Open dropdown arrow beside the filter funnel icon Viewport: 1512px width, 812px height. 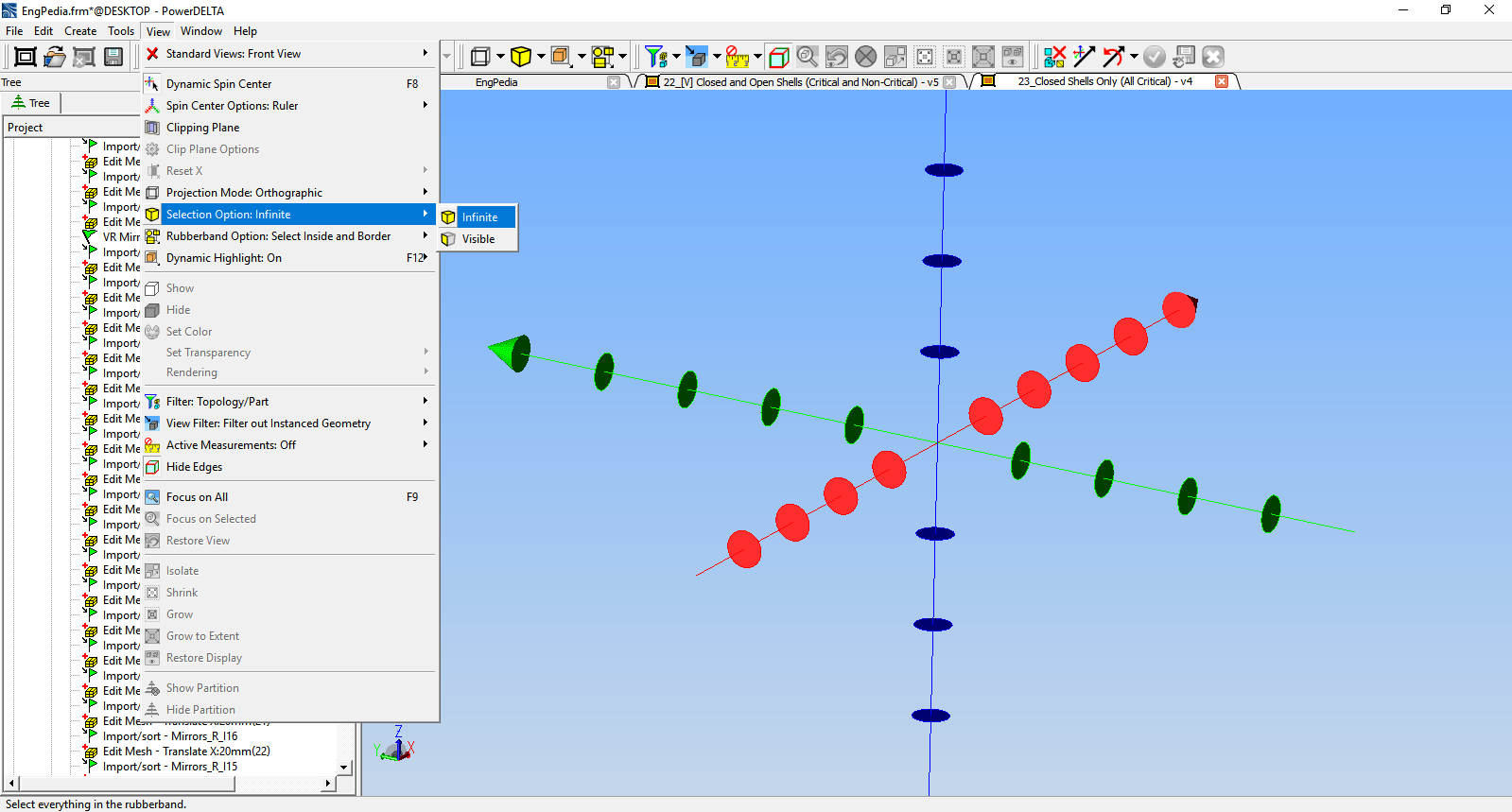(676, 57)
